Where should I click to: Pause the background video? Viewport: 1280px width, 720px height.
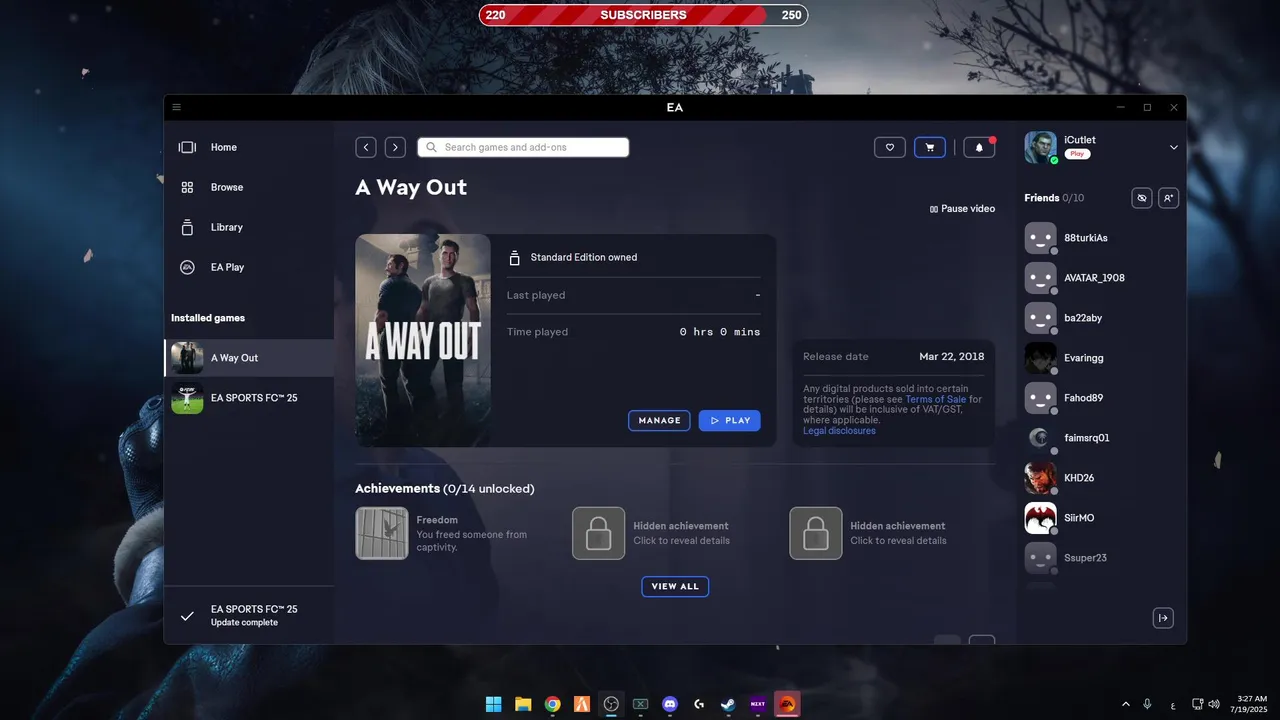coord(962,209)
